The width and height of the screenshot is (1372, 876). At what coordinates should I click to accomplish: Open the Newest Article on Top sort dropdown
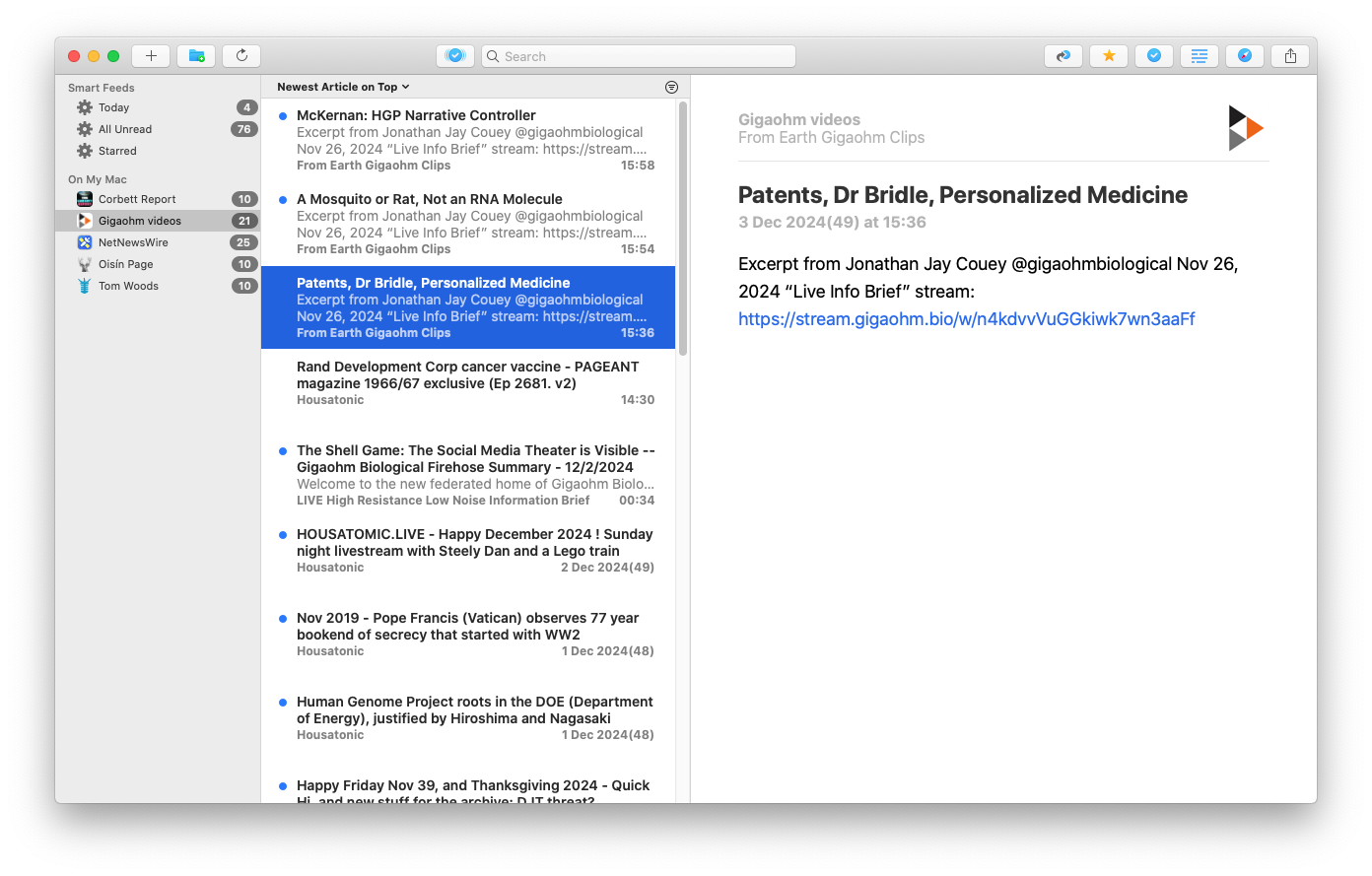pos(343,87)
